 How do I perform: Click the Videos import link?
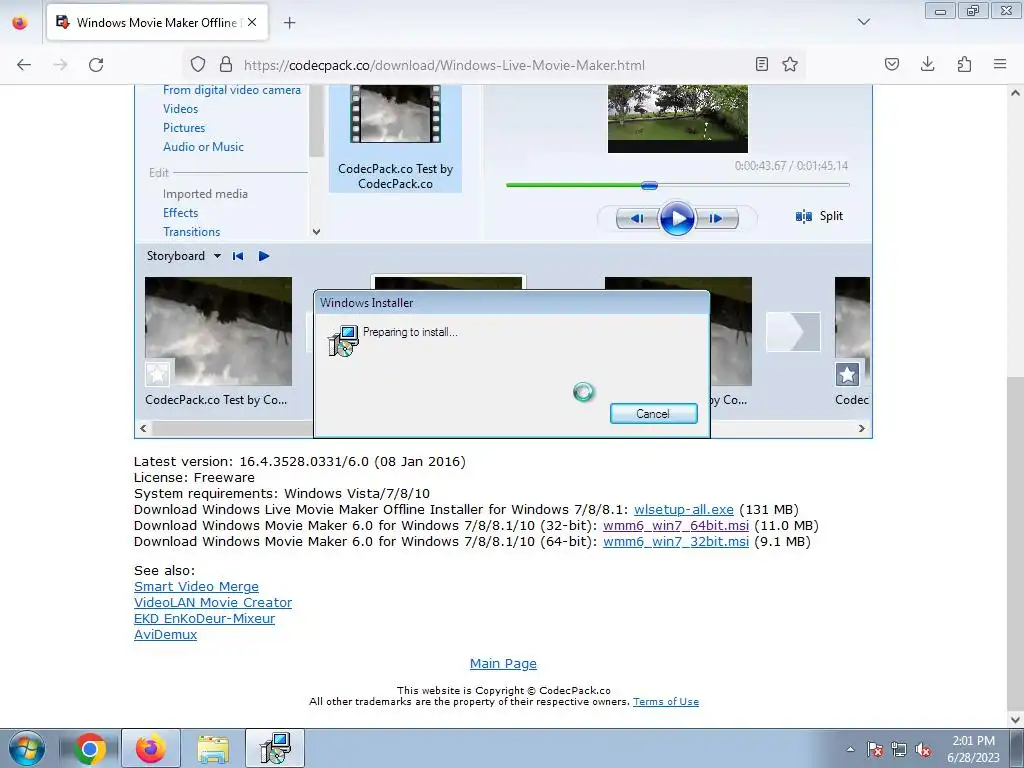click(x=180, y=109)
